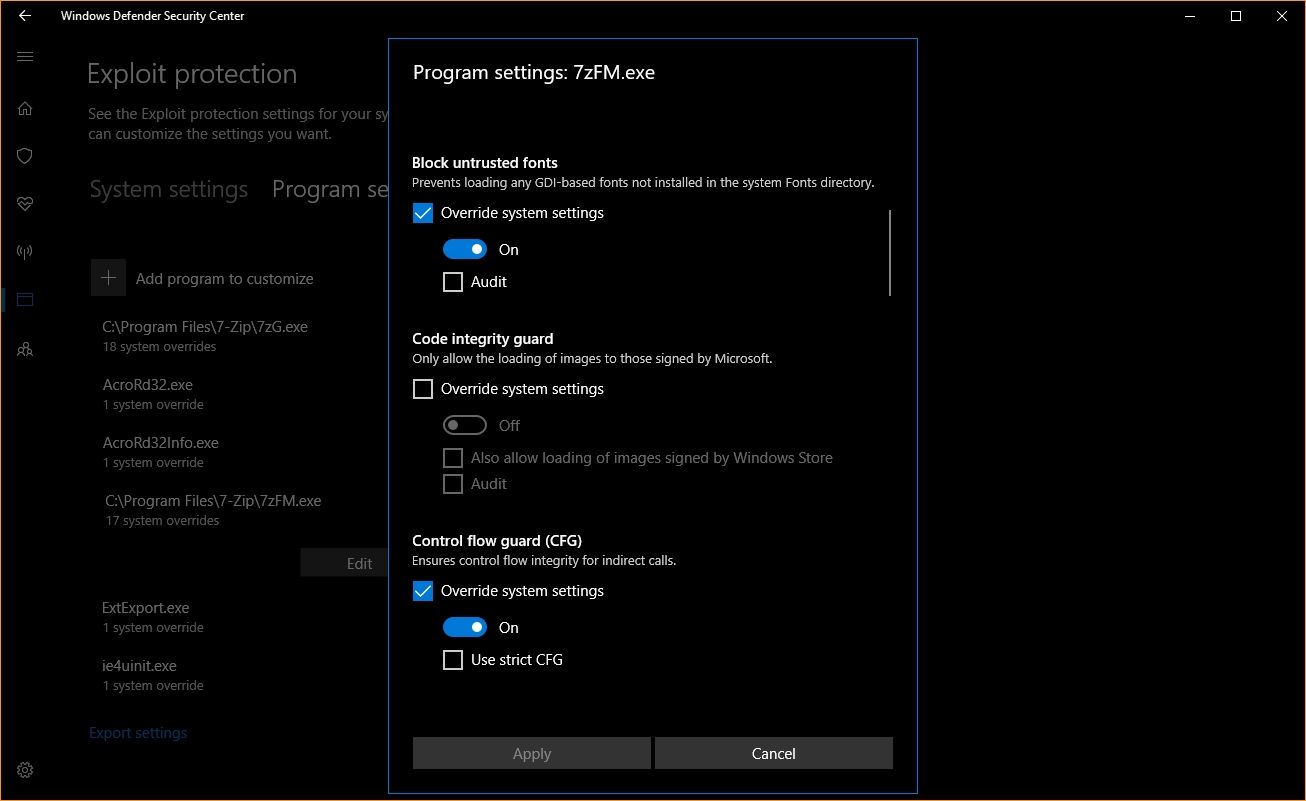1306x801 pixels.
Task: Uncheck Override system settings for Control flow guard
Action: point(423,591)
